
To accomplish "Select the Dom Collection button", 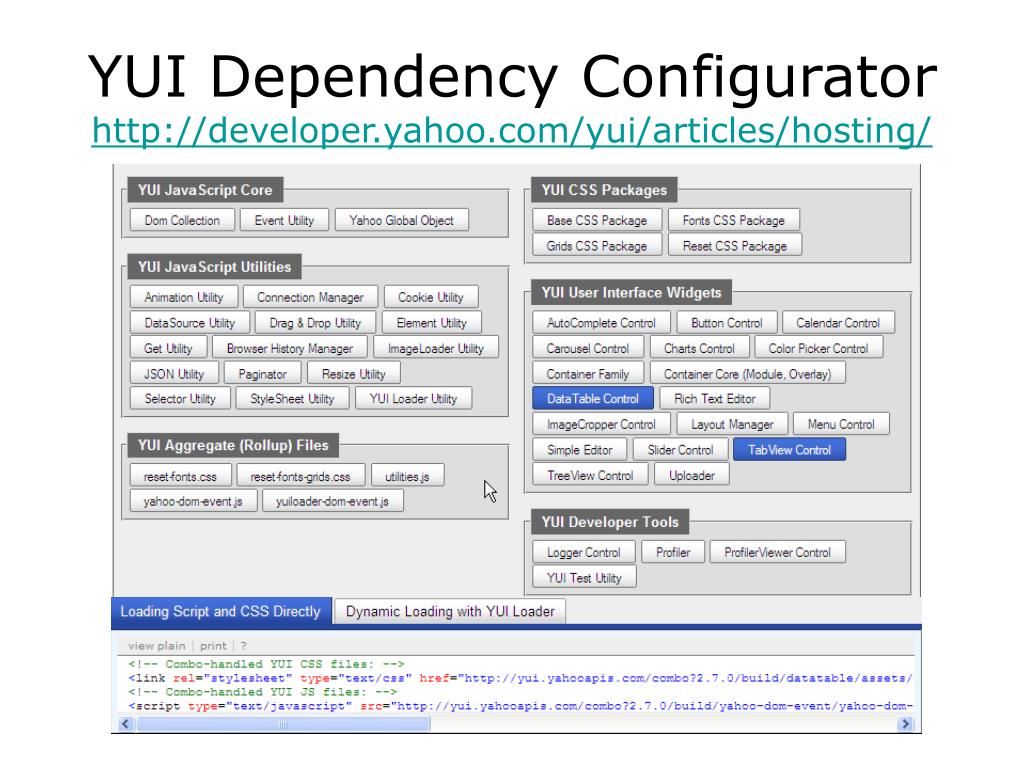I will (x=182, y=220).
